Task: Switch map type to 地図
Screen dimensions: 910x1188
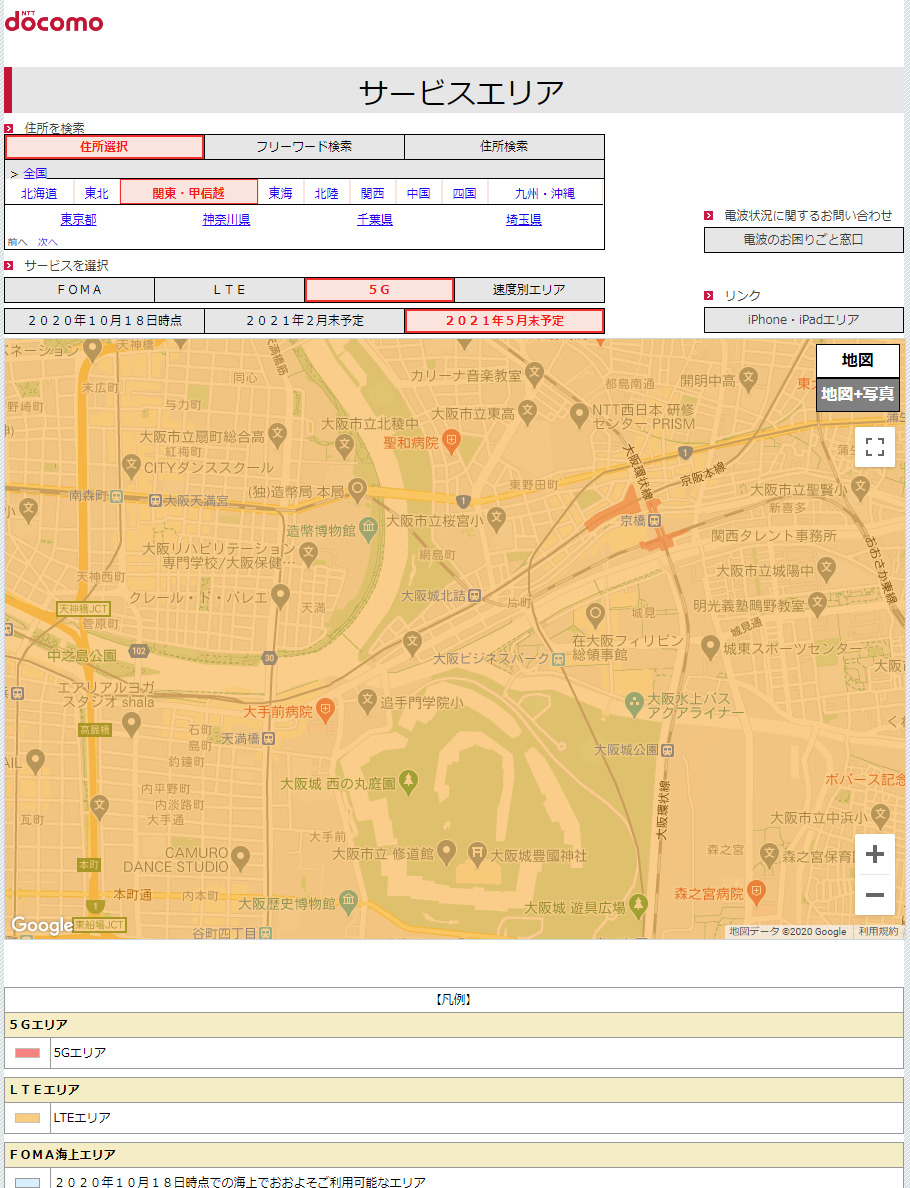Action: [858, 361]
